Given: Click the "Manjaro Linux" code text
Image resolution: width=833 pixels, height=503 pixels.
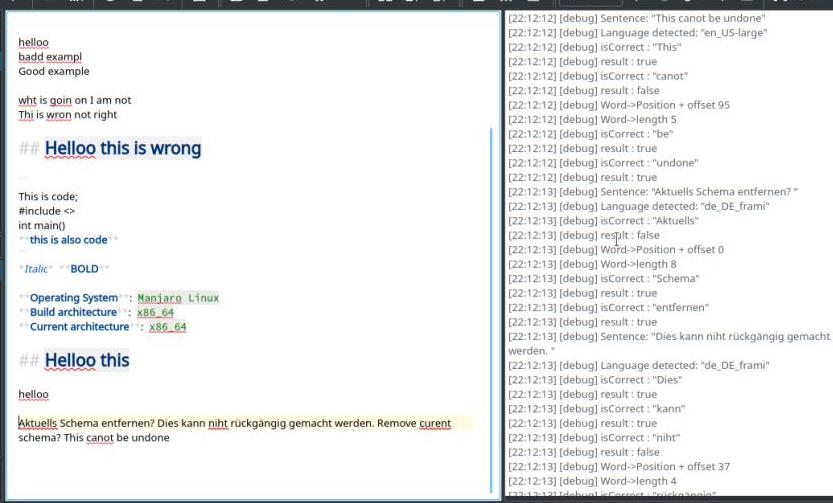Looking at the screenshot, I should (x=178, y=298).
